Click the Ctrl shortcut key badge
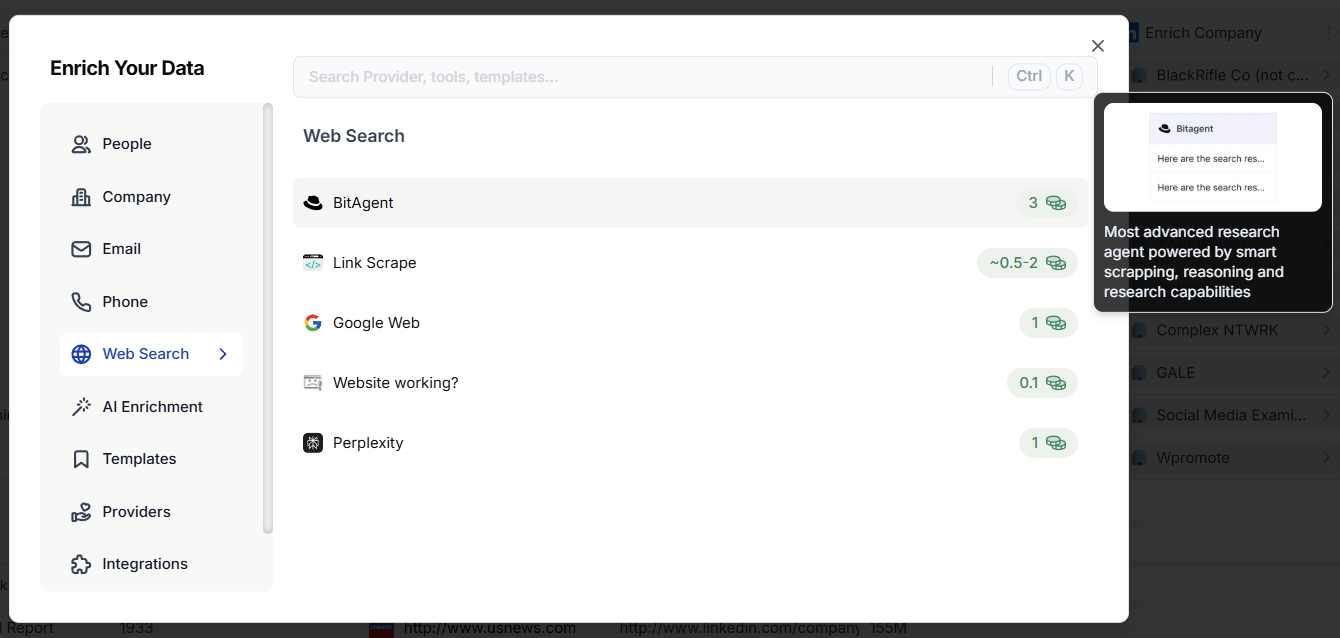The image size is (1340, 638). point(1029,77)
